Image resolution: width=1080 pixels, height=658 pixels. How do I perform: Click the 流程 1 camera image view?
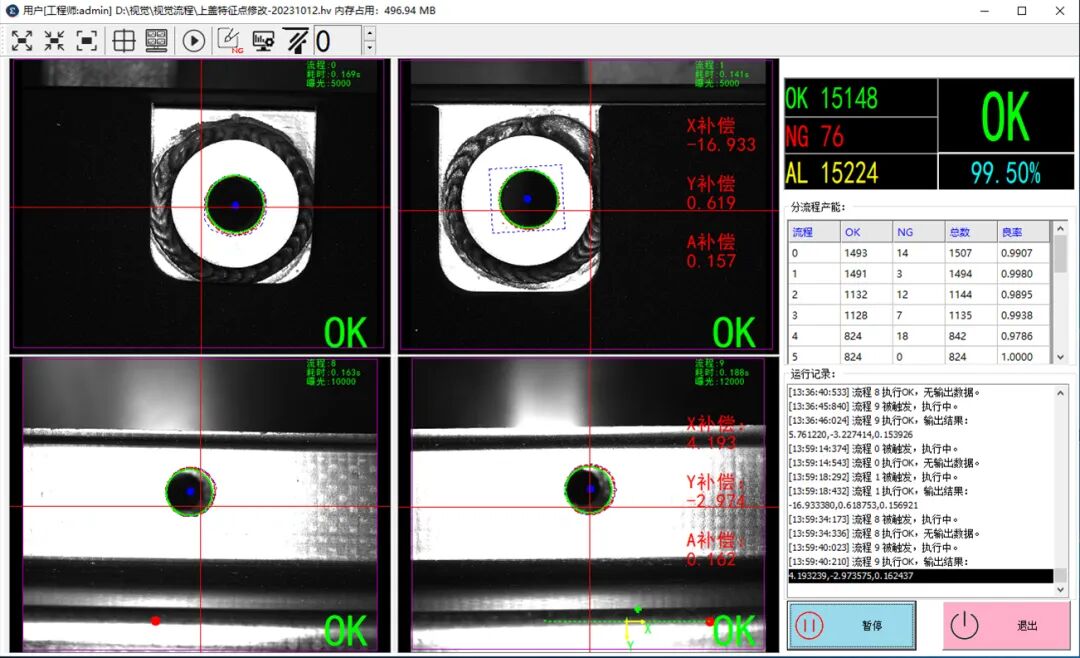[x=589, y=206]
